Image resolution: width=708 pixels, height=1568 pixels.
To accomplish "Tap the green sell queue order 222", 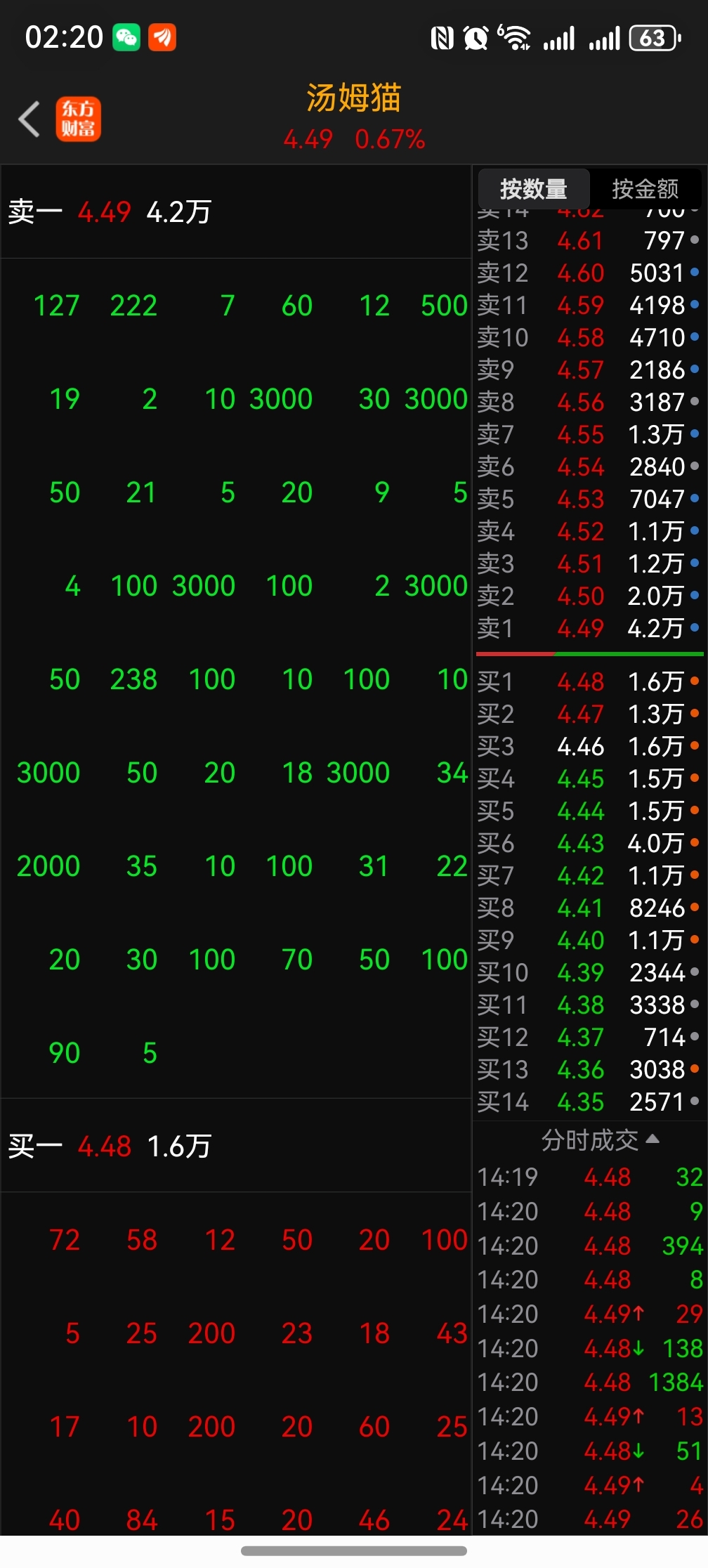I will (x=133, y=306).
